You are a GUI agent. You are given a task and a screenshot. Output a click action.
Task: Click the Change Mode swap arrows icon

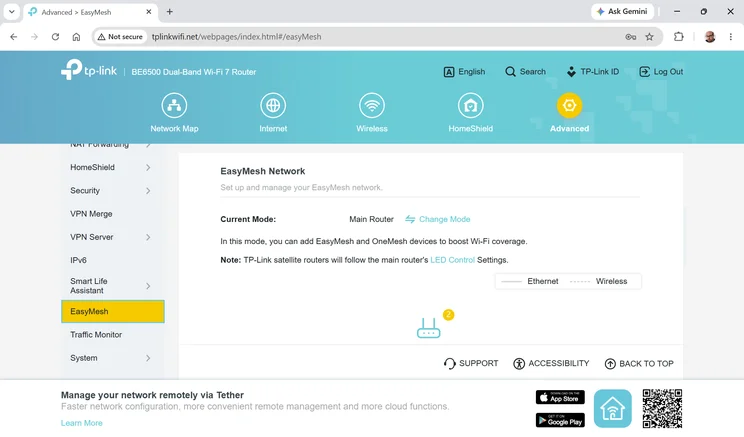(410, 219)
